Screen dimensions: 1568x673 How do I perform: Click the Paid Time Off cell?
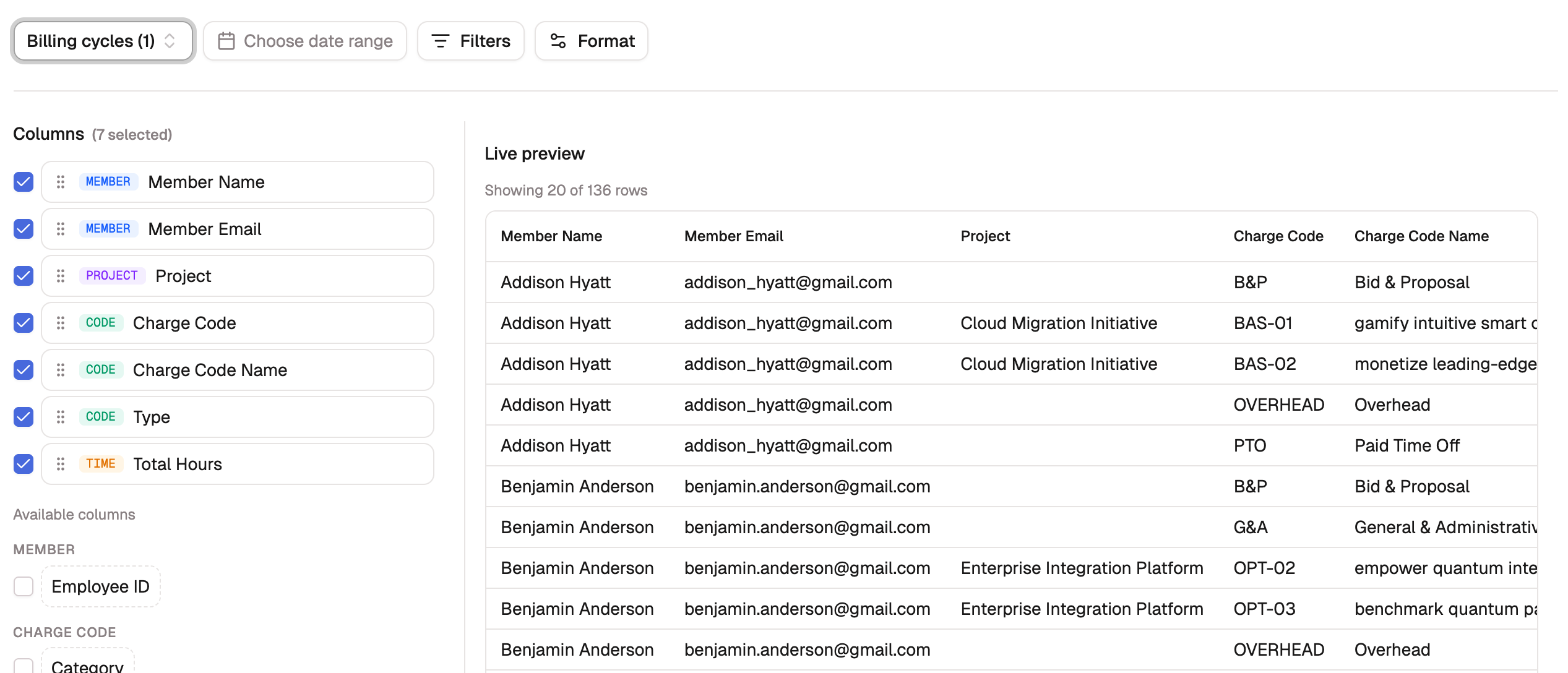click(1406, 445)
